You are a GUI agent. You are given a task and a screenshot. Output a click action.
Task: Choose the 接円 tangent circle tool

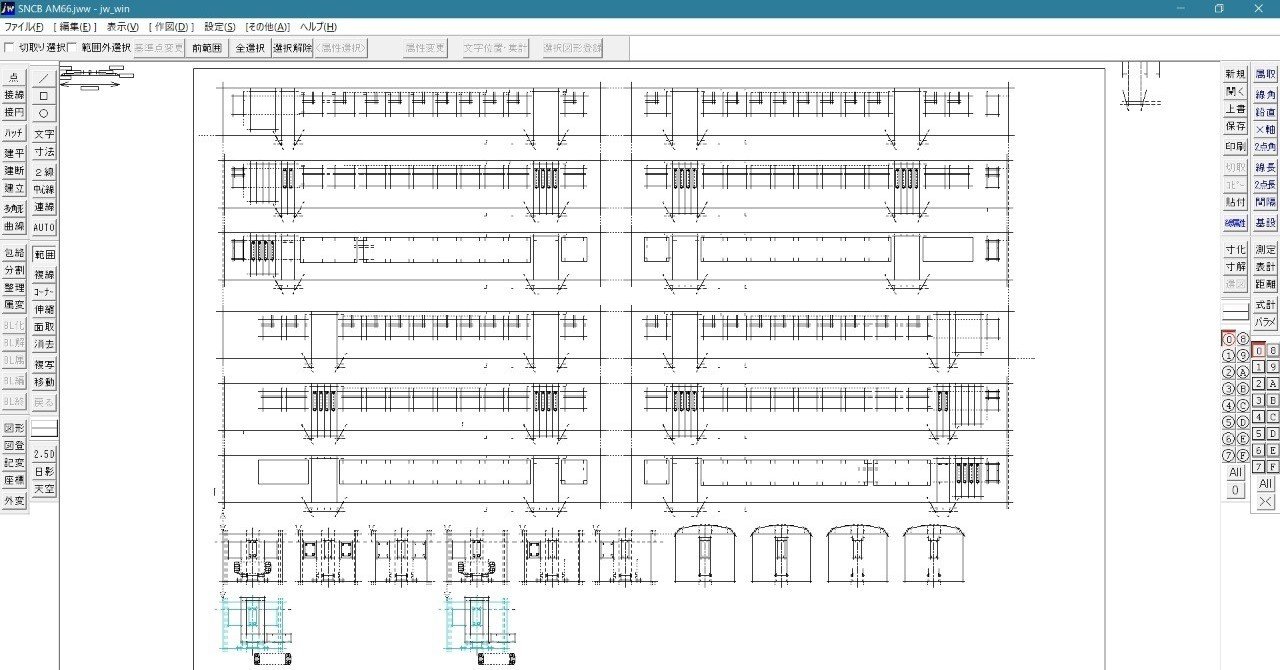14,113
